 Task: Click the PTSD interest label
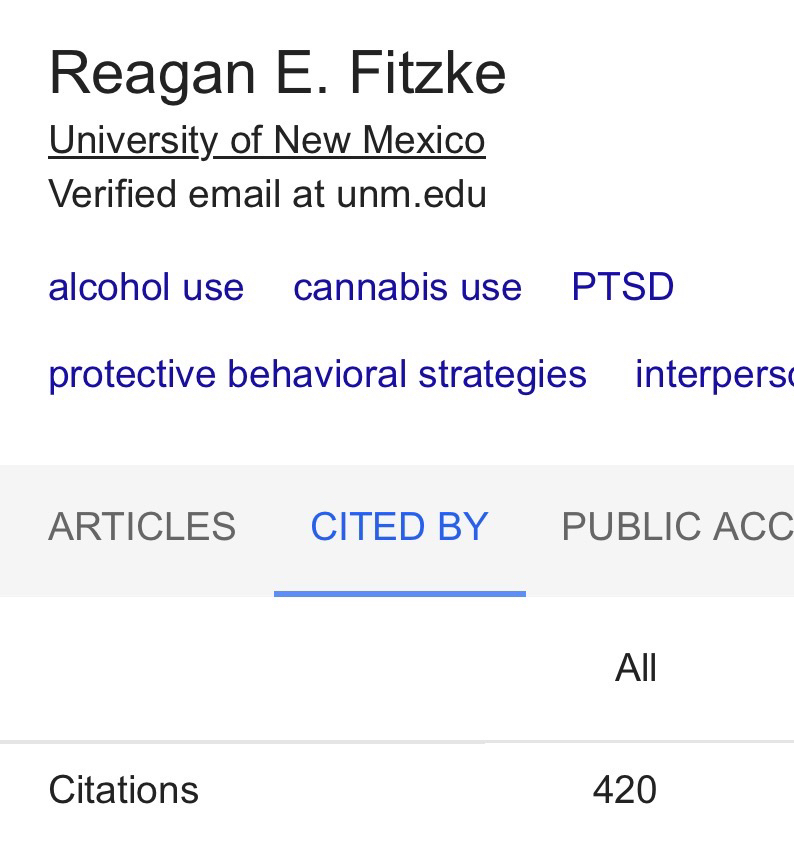pos(622,287)
